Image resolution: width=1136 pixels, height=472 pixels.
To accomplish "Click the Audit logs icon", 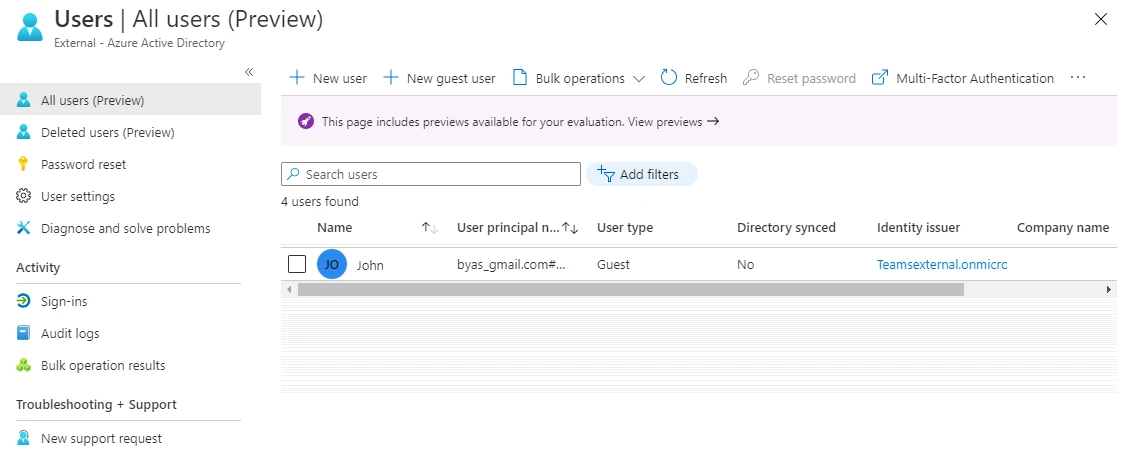I will (x=24, y=333).
